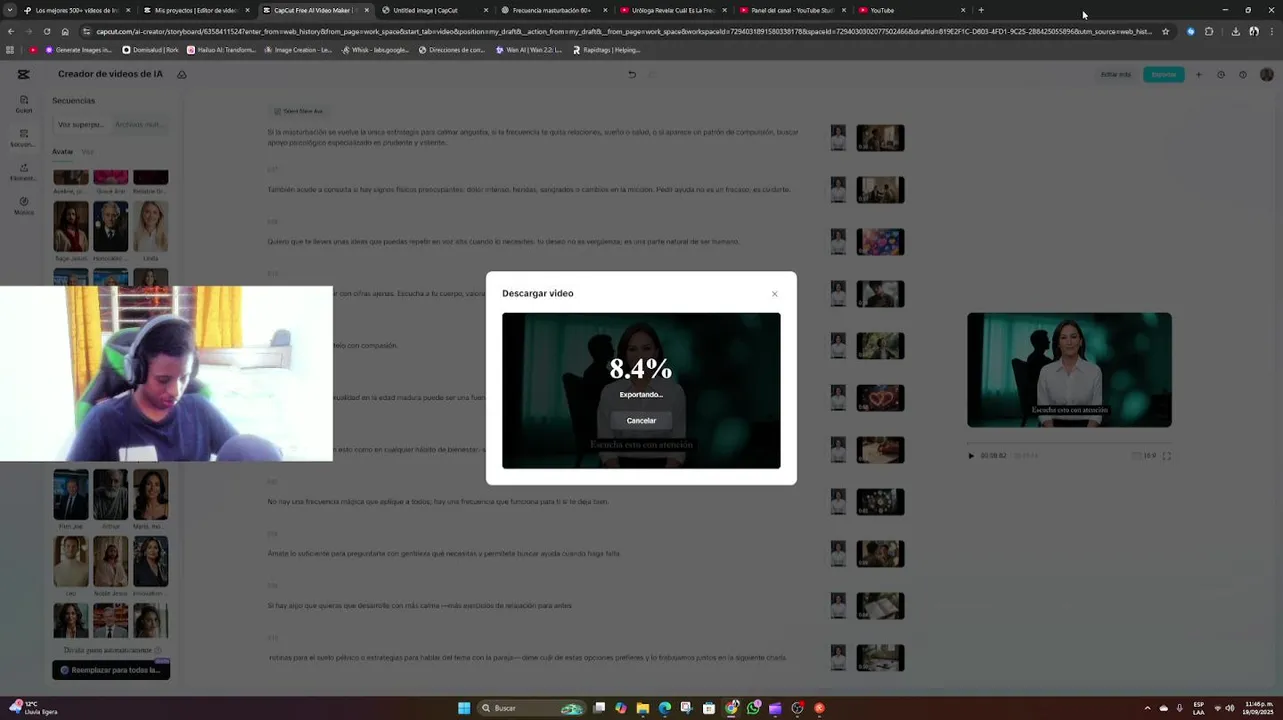Click the 'Ámate lo suficiente' script line

(x=444, y=554)
